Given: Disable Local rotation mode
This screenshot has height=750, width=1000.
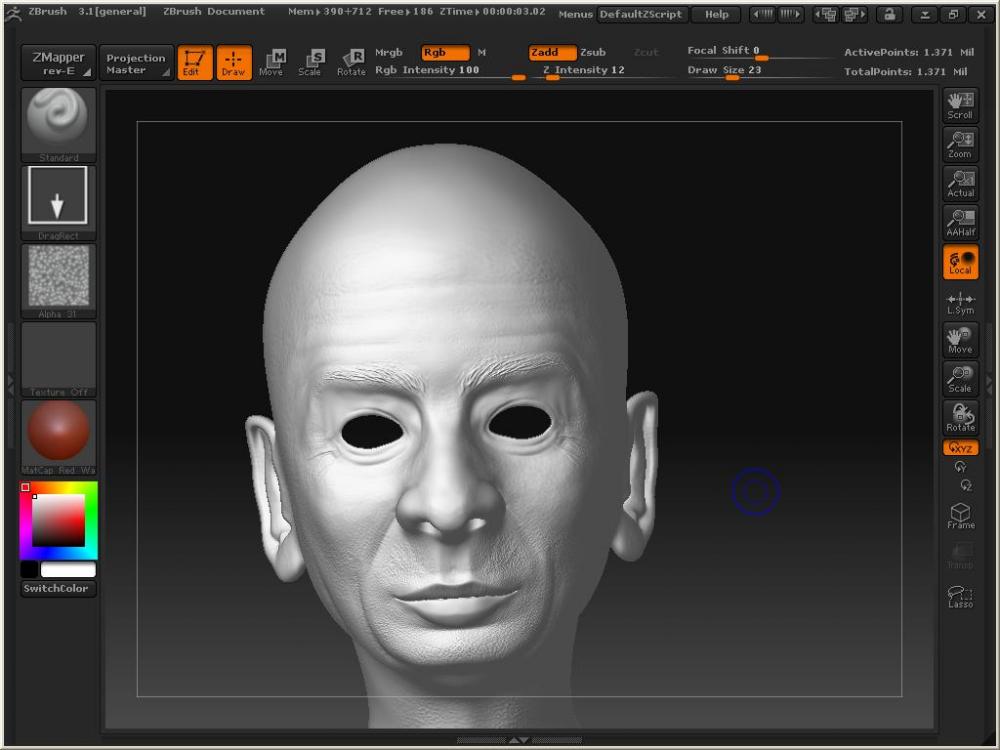Looking at the screenshot, I should pos(960,262).
